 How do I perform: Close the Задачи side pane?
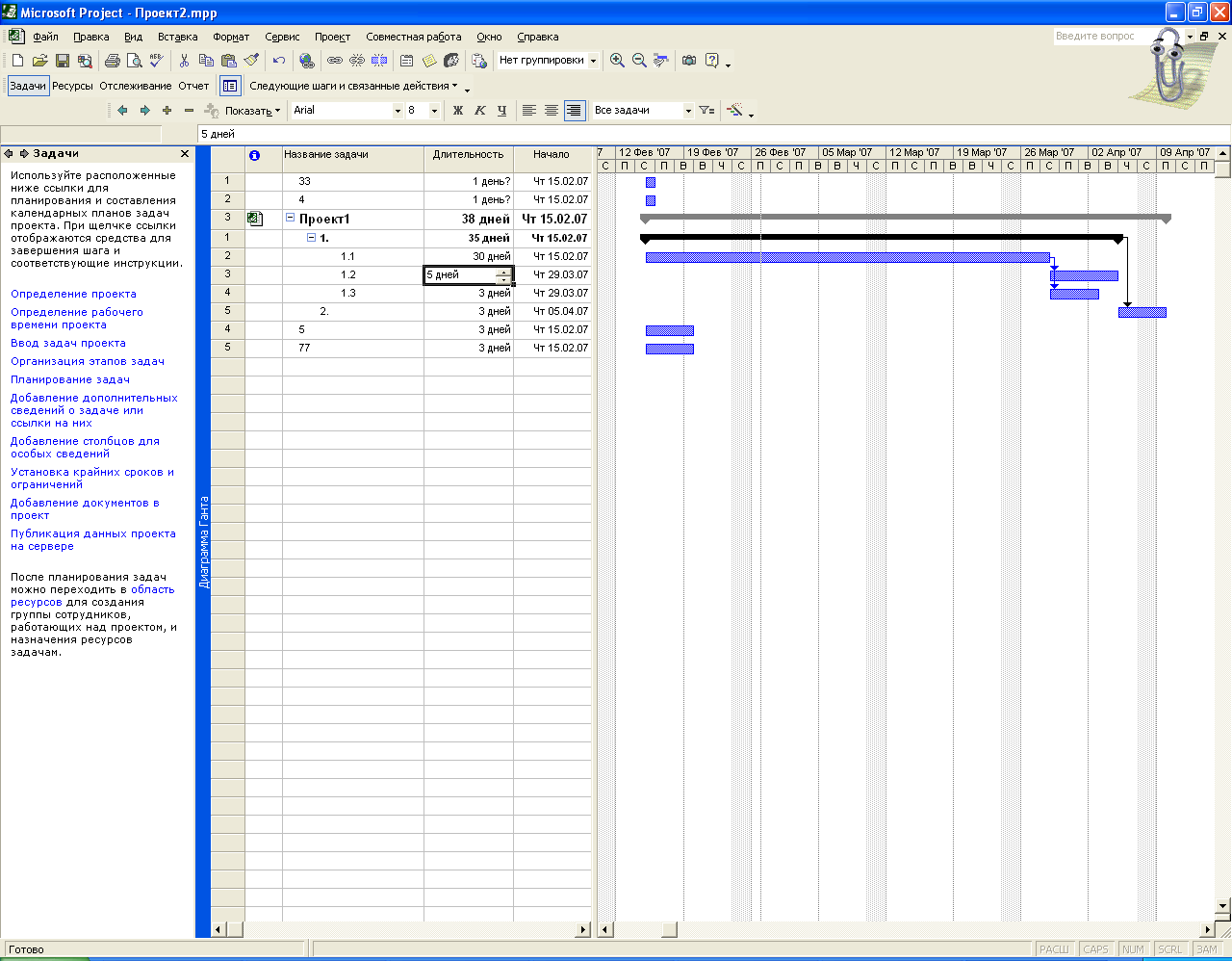[x=185, y=154]
